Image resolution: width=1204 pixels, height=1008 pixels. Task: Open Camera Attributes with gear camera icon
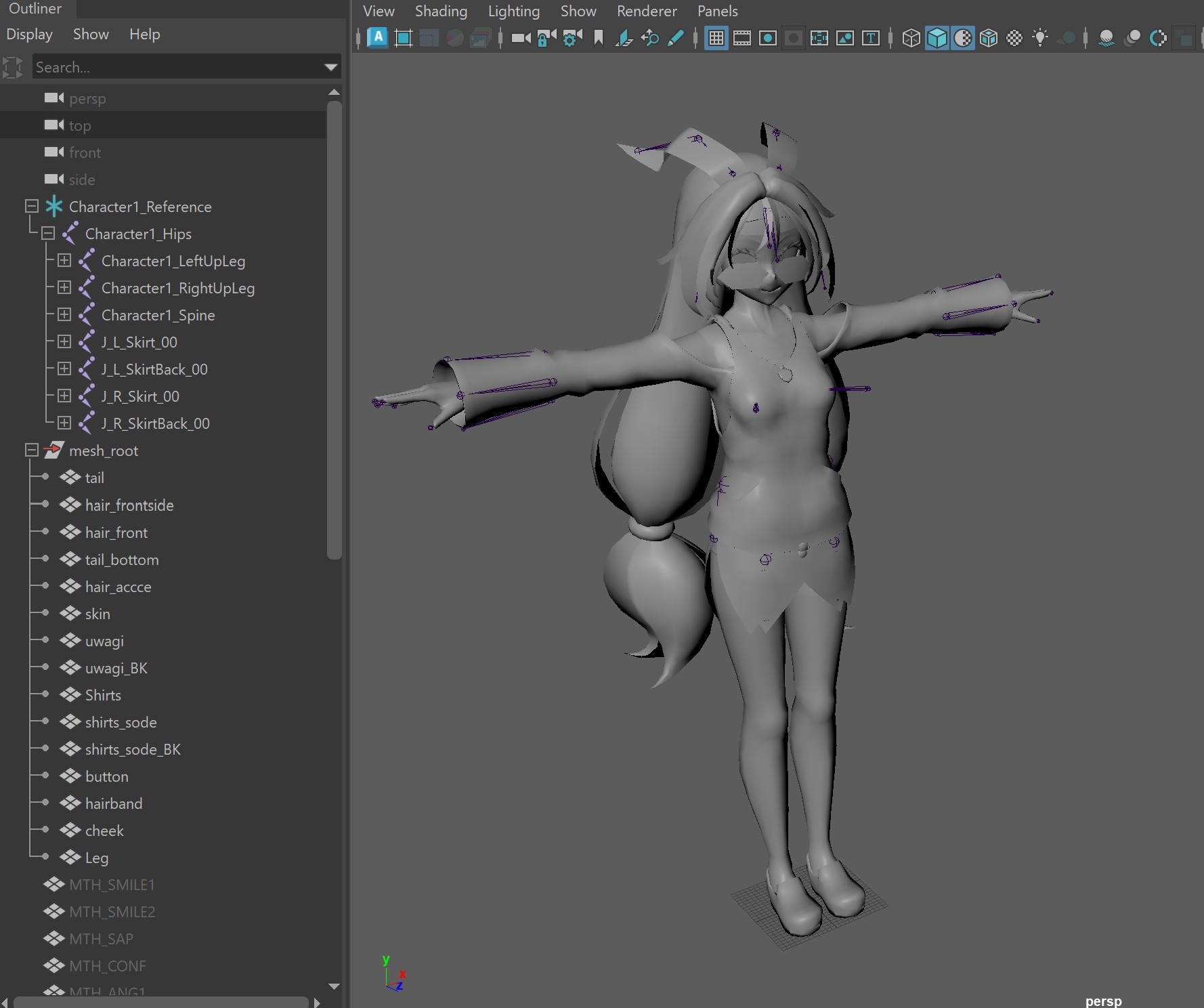(x=572, y=38)
